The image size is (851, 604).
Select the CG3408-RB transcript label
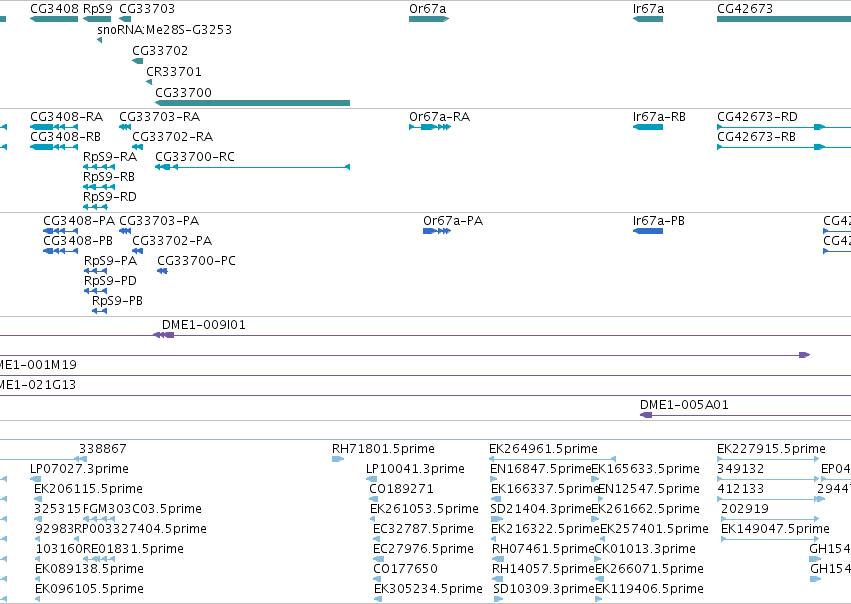click(66, 137)
